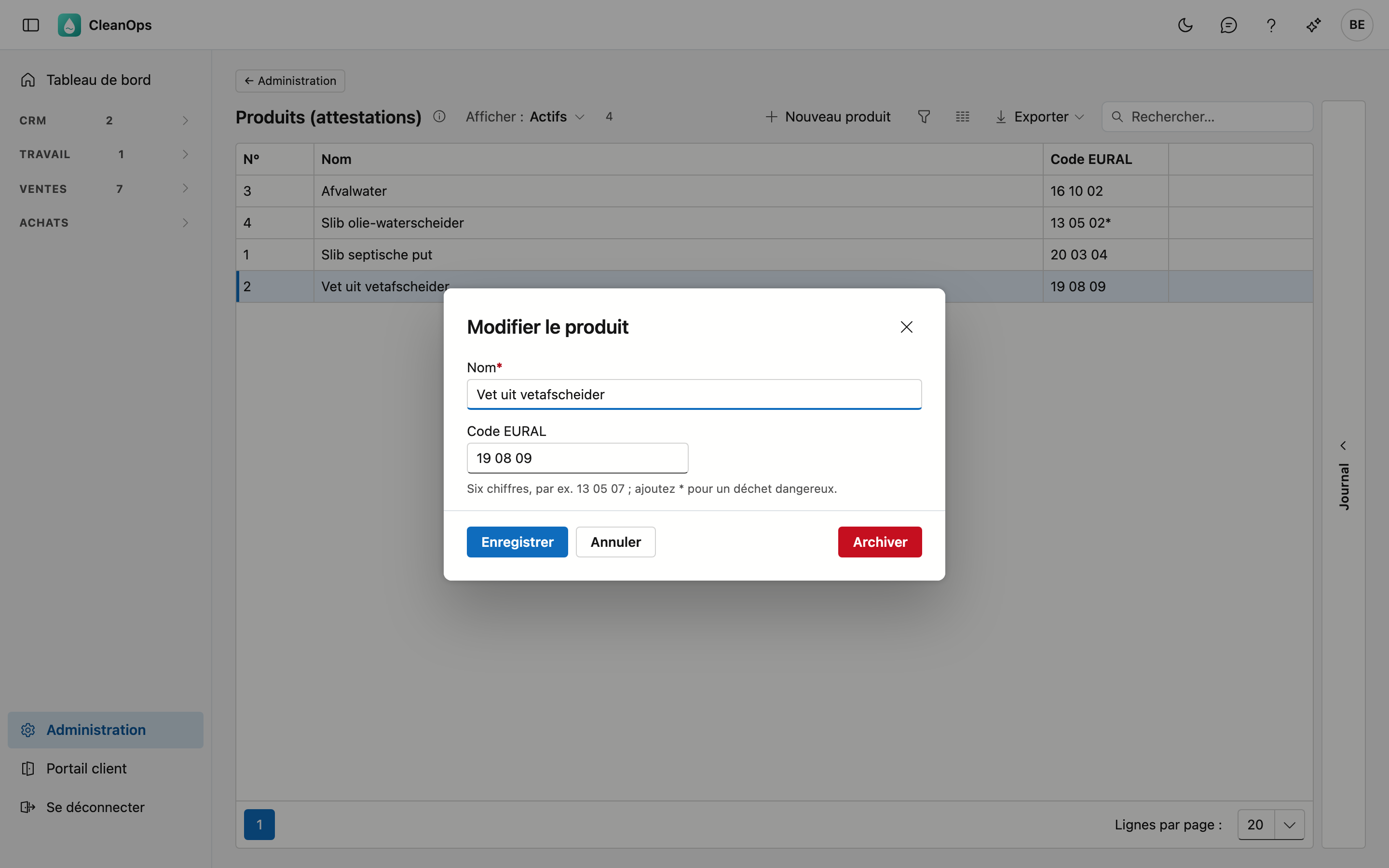This screenshot has height=868, width=1389.
Task: Click the red Archiver button
Action: (880, 542)
